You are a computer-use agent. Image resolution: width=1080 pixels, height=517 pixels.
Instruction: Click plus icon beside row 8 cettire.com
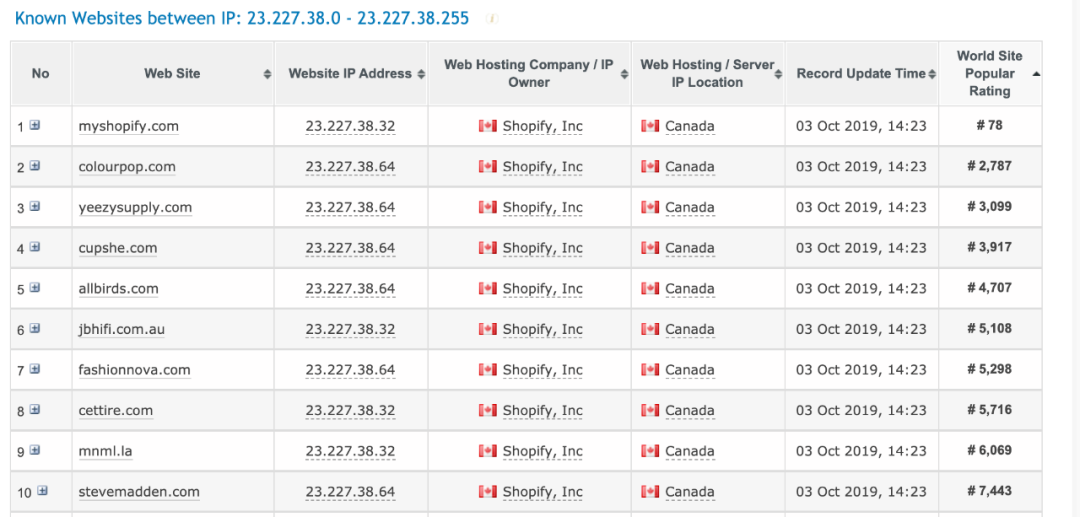pos(35,410)
